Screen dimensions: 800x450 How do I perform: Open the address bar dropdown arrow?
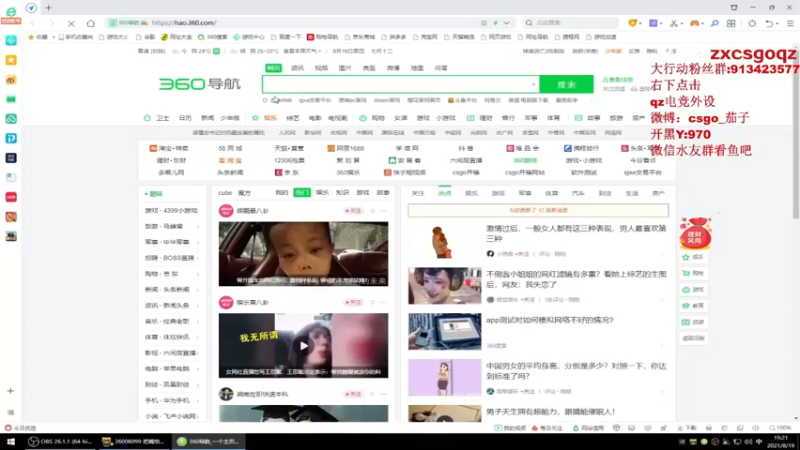506,23
